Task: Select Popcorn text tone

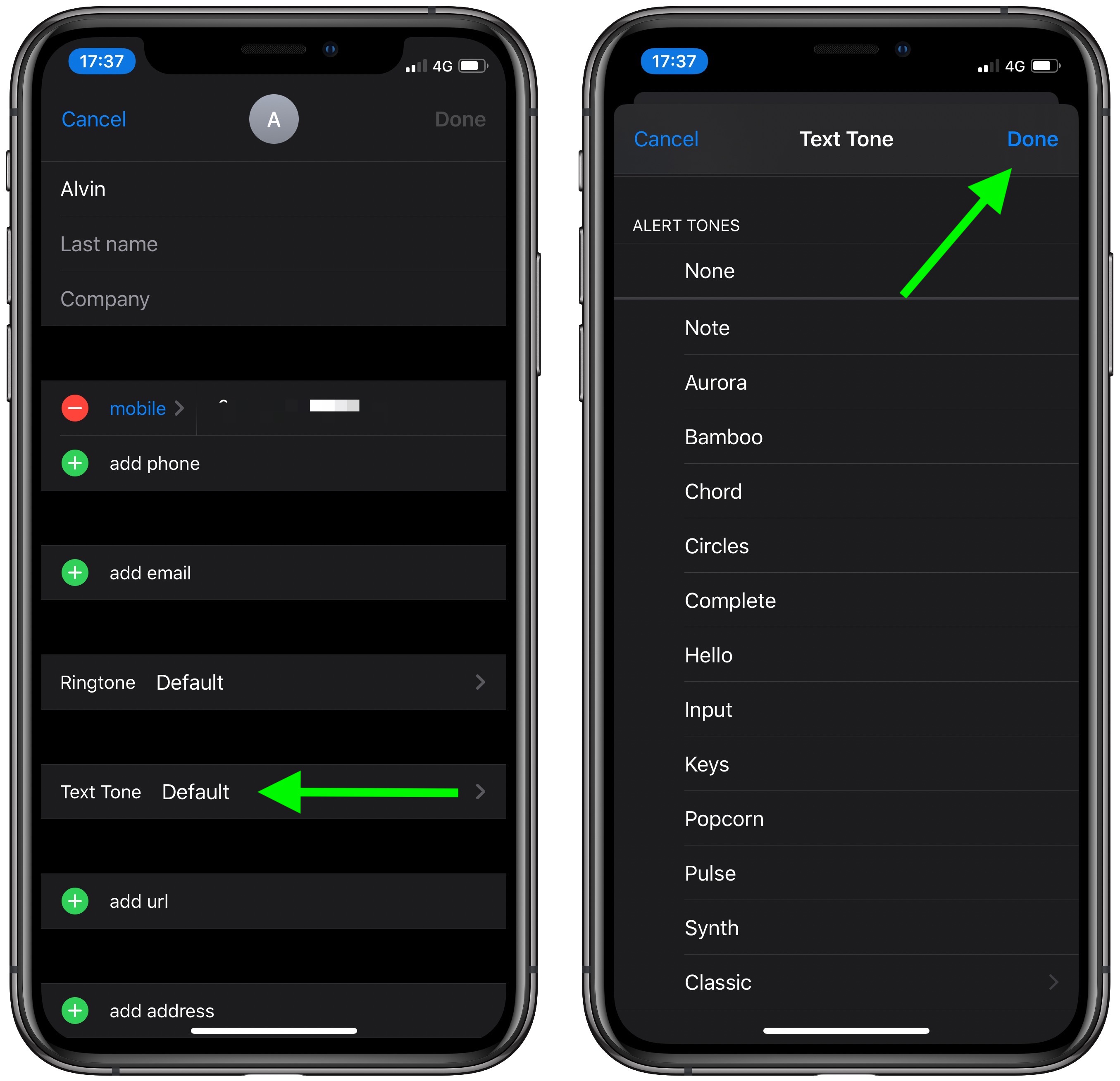Action: 725,819
